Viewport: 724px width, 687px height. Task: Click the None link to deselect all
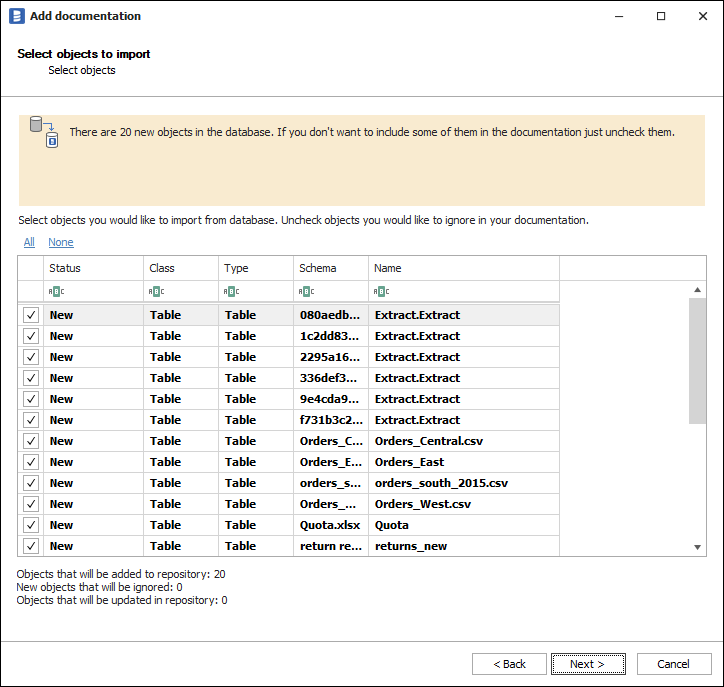tap(60, 242)
